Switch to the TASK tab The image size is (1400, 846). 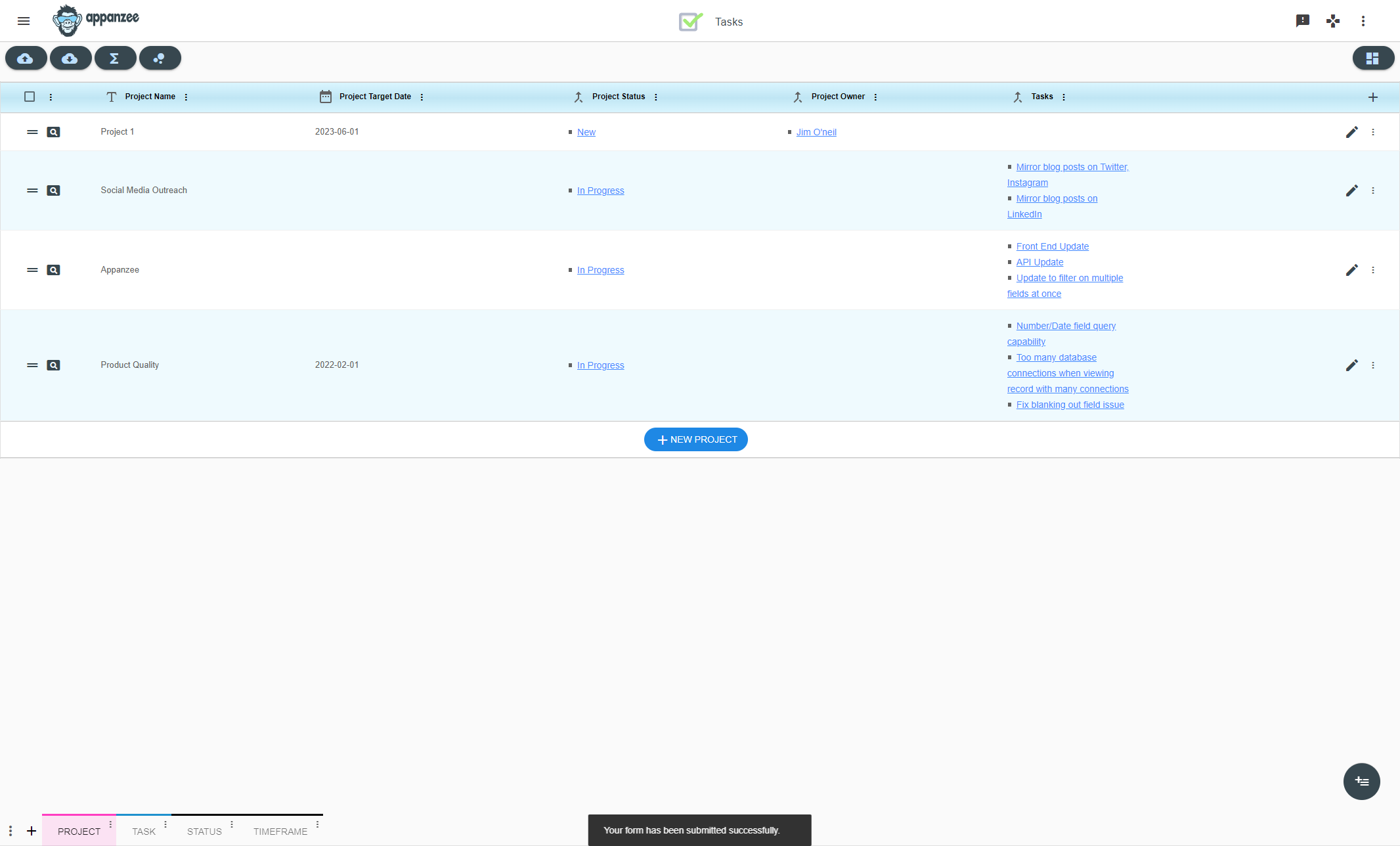click(x=144, y=831)
